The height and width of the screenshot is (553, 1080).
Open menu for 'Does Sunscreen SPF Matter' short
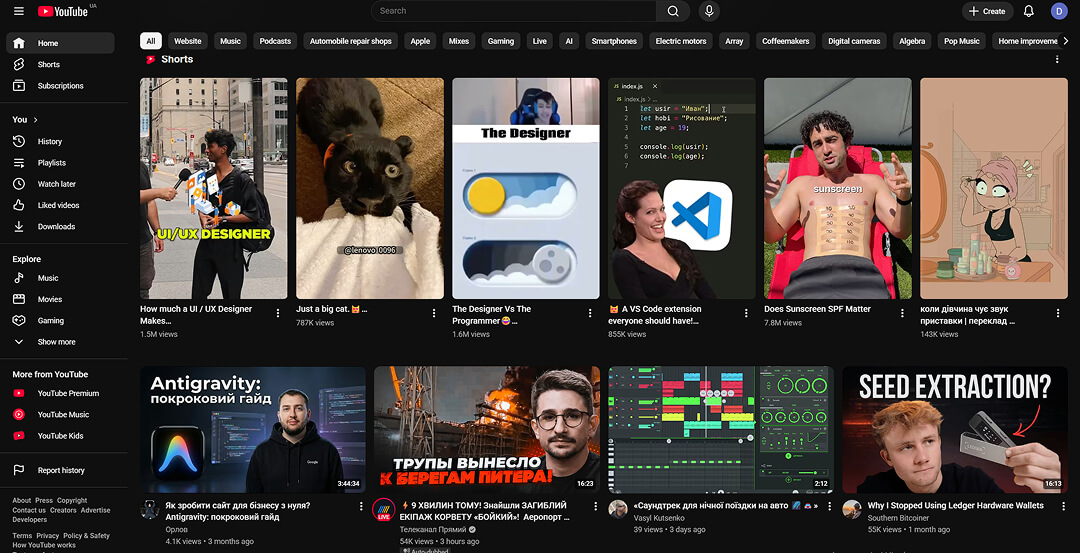point(902,313)
